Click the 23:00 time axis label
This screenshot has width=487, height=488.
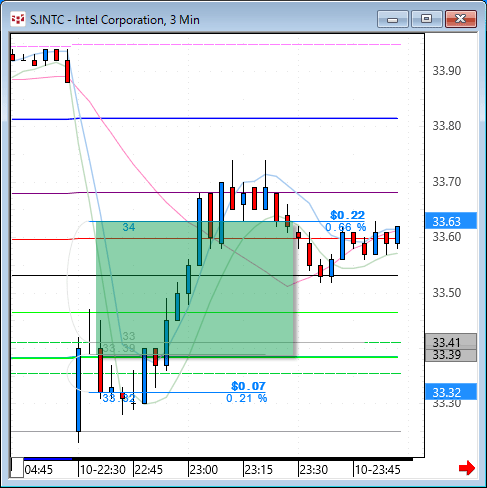pyautogui.click(x=204, y=470)
